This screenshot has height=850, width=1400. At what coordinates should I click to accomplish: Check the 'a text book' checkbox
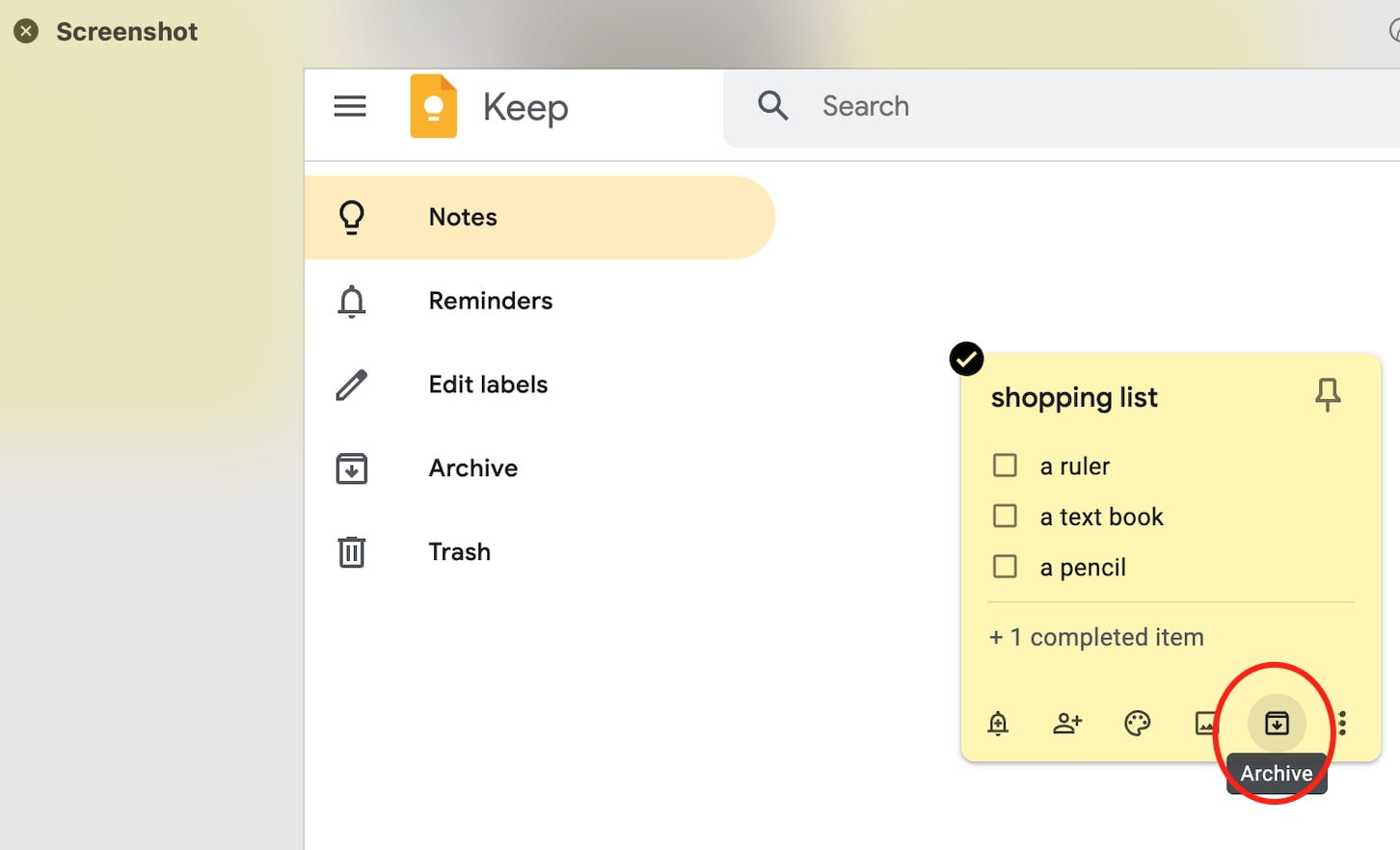pyautogui.click(x=1005, y=516)
